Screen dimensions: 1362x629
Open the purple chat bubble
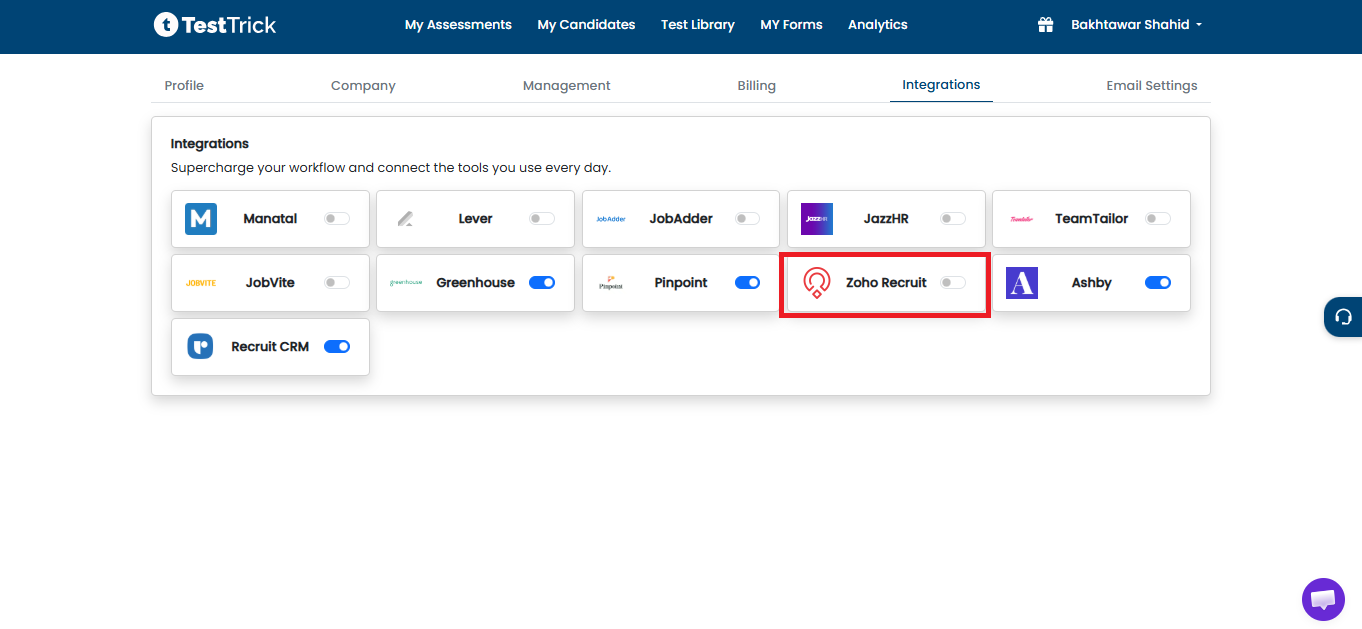1323,599
